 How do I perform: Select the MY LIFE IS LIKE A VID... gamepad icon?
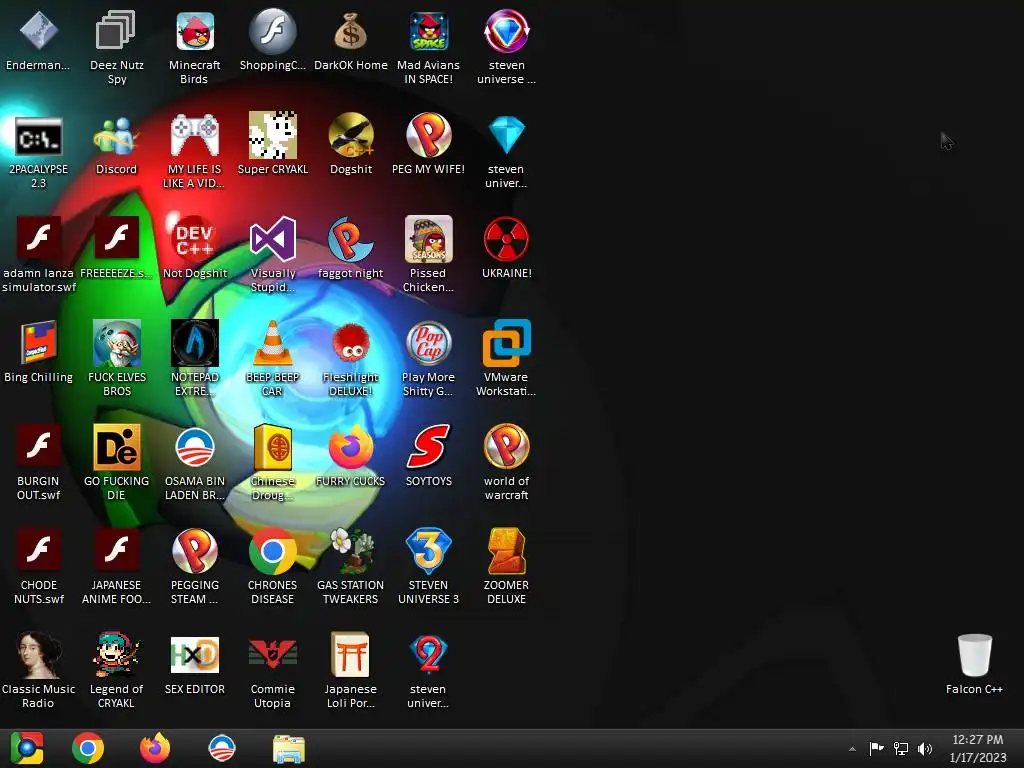click(x=195, y=136)
